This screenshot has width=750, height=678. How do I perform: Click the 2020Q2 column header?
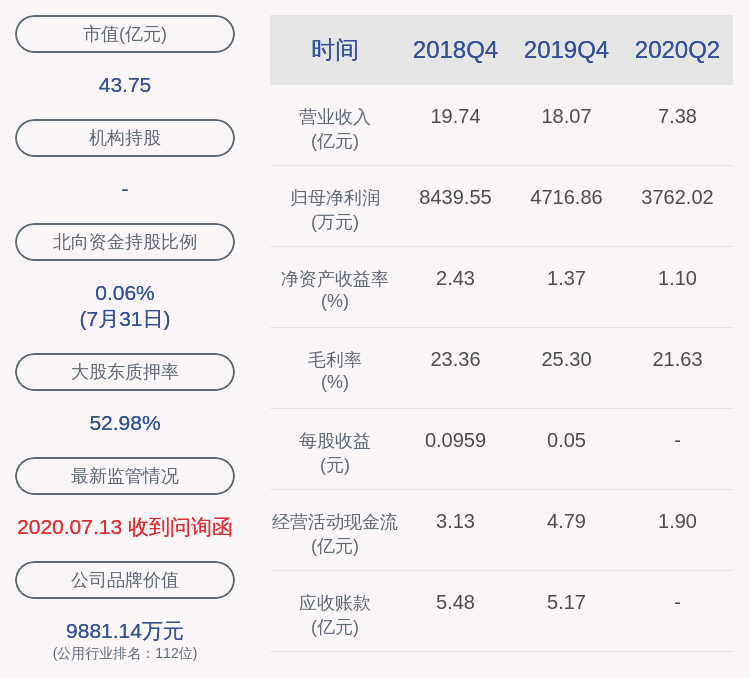pyautogui.click(x=677, y=50)
